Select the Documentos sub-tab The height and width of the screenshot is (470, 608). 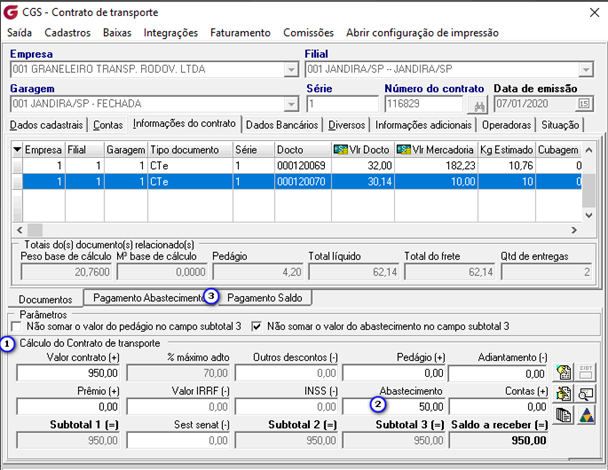click(45, 299)
